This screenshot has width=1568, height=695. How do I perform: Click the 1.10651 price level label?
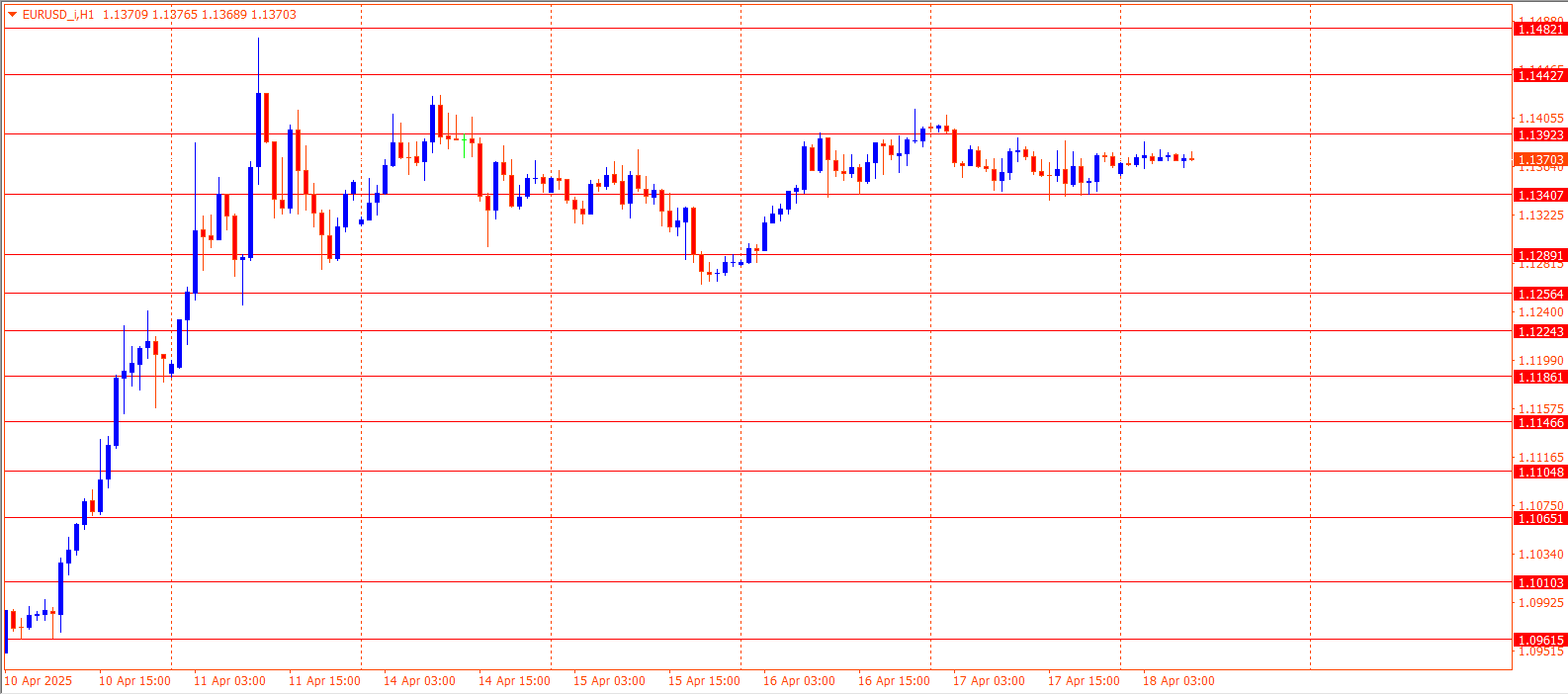(1540, 519)
